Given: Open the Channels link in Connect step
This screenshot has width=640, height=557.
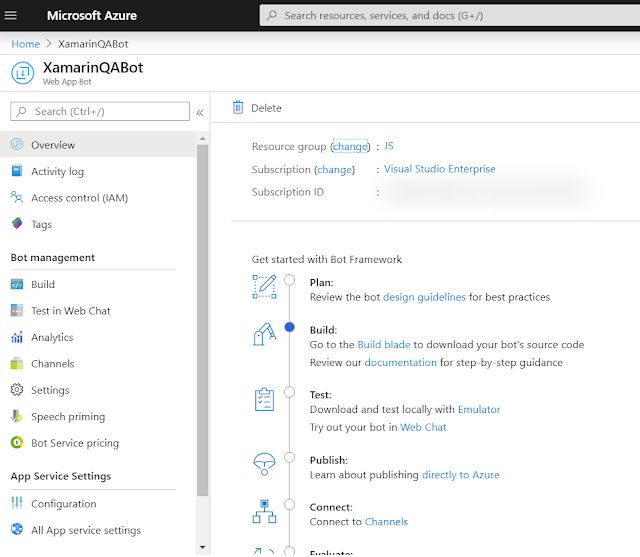Looking at the screenshot, I should coord(386,521).
